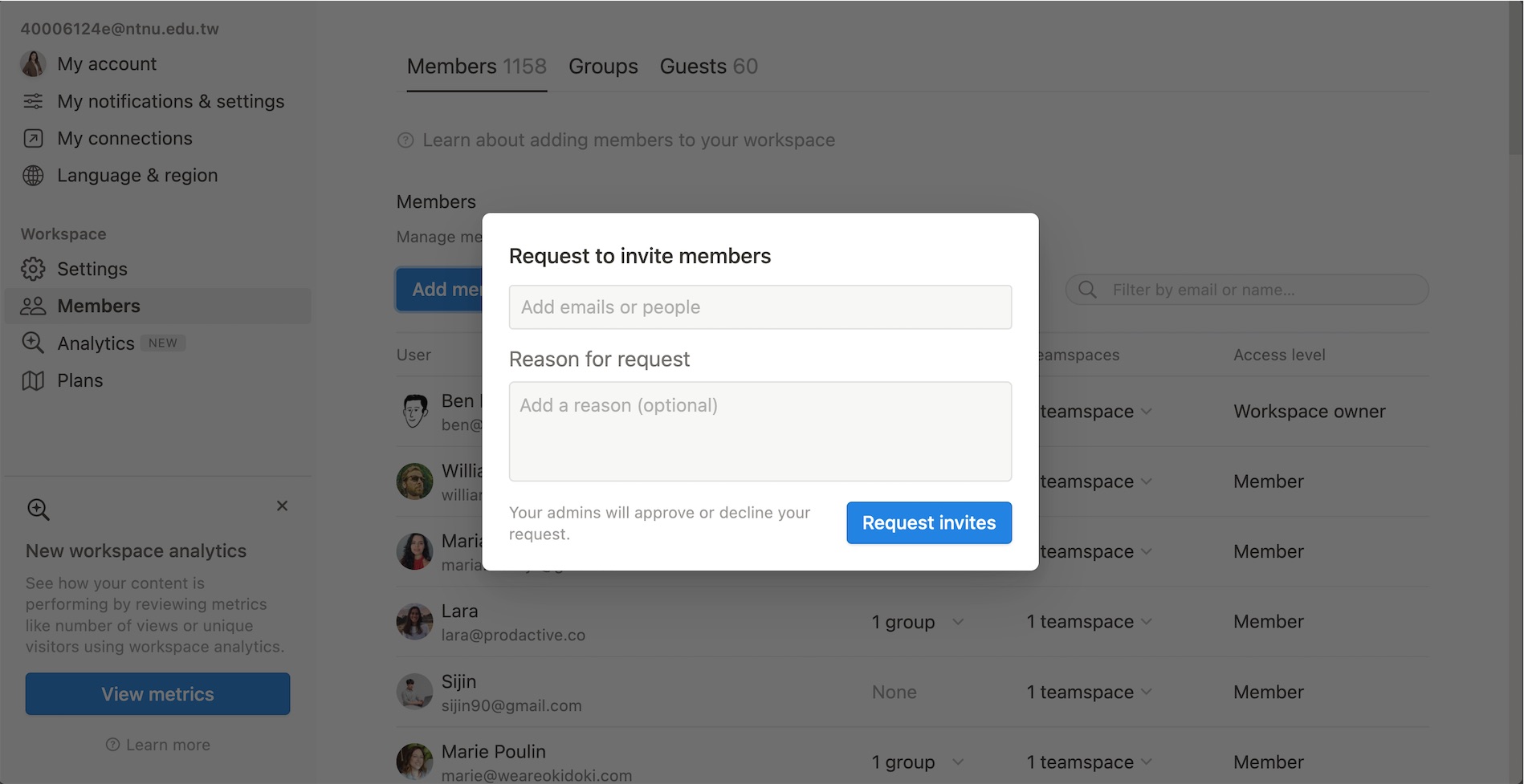Open workspace Settings gear icon
Image resolution: width=1524 pixels, height=784 pixels.
tap(33, 269)
